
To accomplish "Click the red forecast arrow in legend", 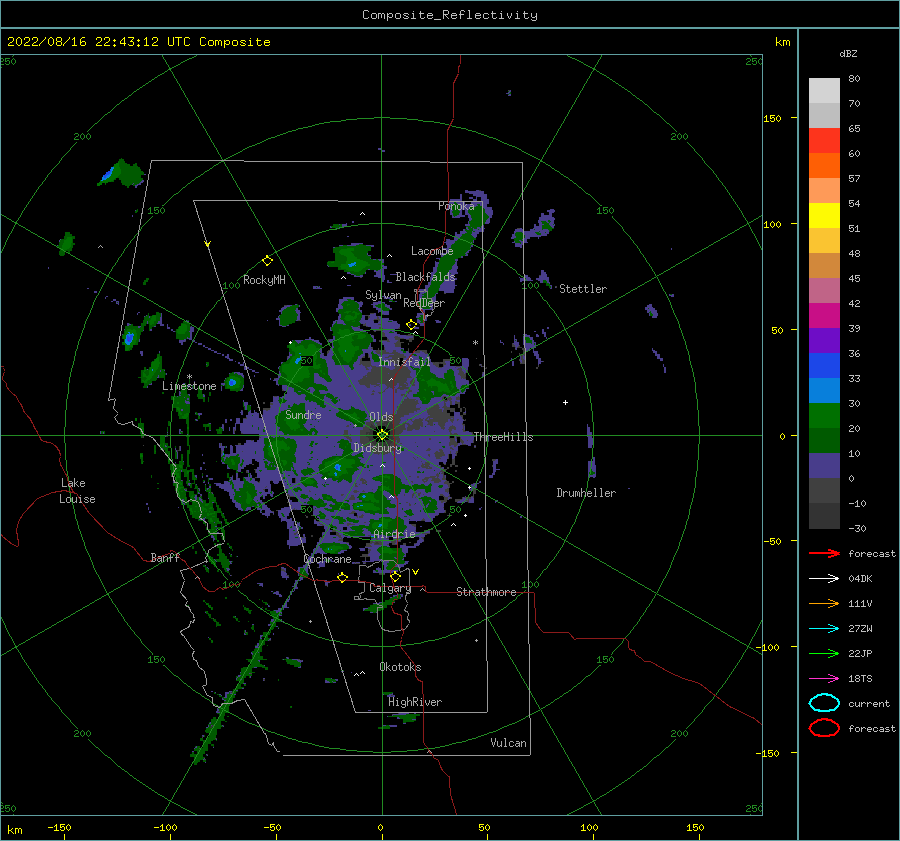I will click(x=824, y=553).
